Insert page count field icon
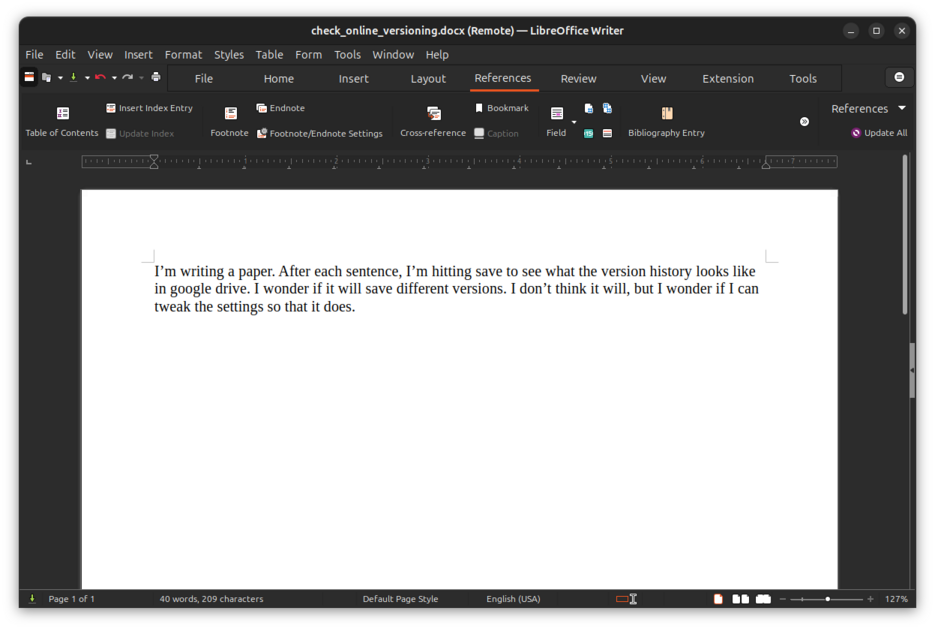The width and height of the screenshot is (935, 629). 607,108
